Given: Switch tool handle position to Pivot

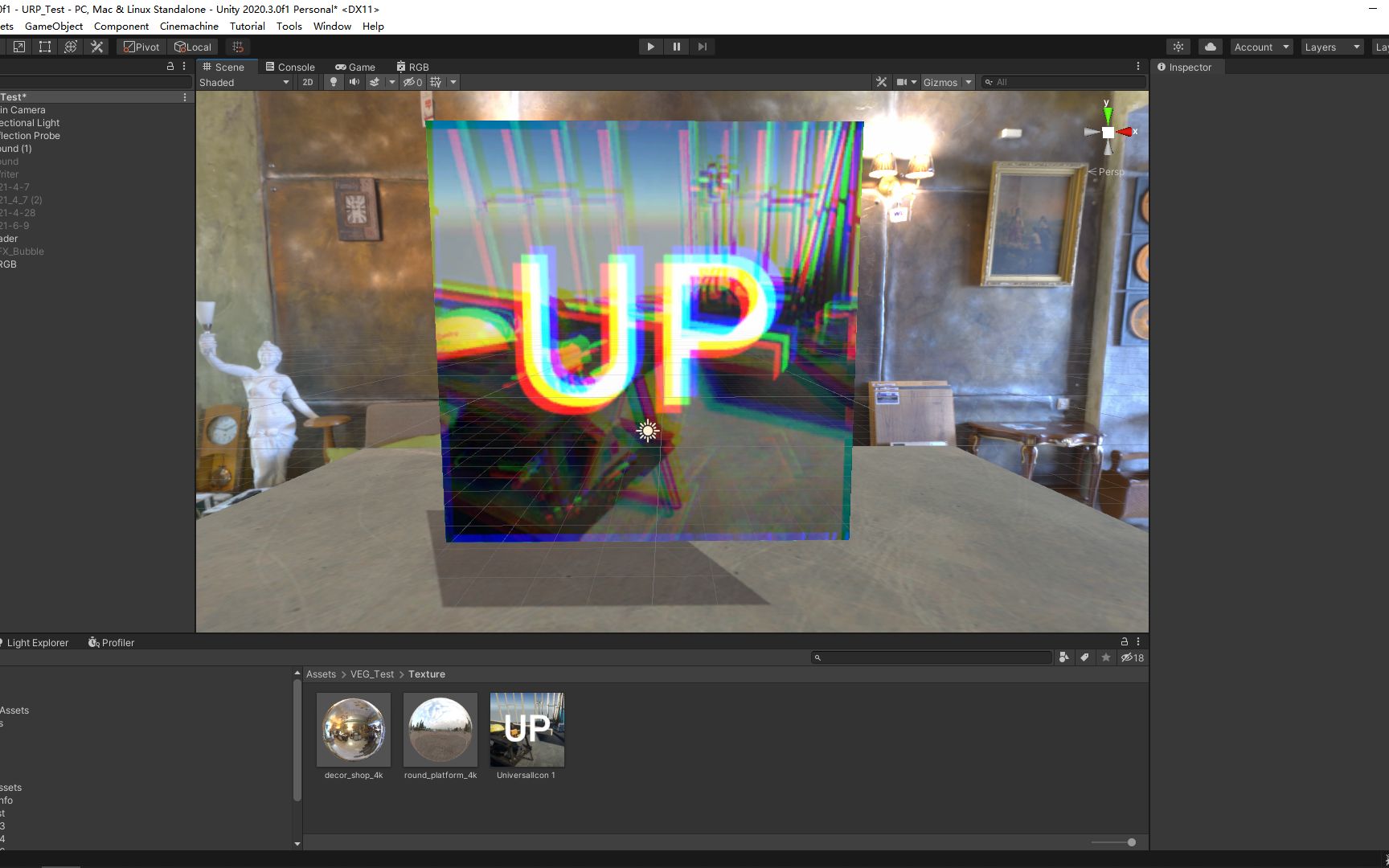Looking at the screenshot, I should click(141, 46).
